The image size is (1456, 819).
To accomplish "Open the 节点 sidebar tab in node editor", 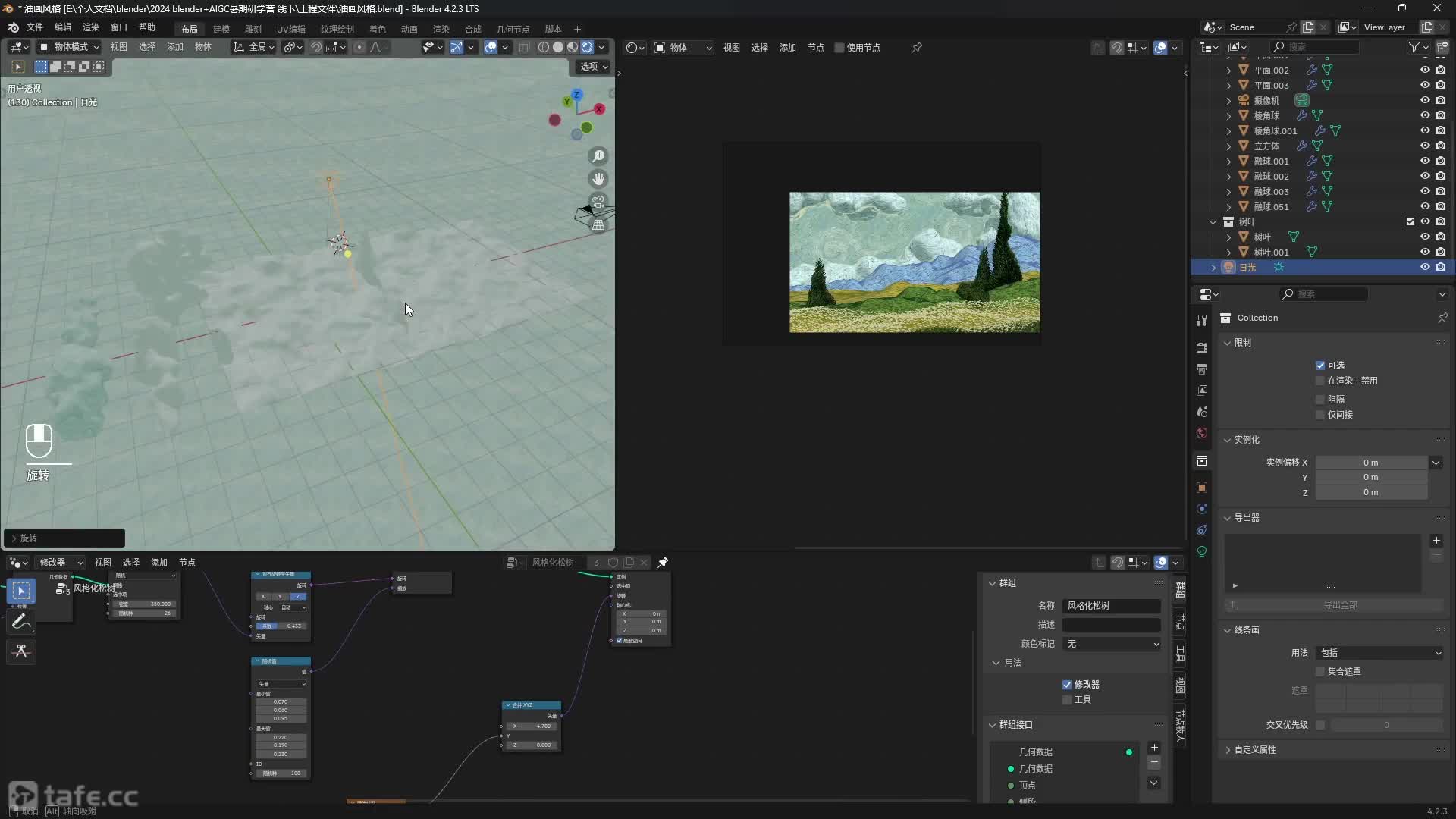I will click(1180, 622).
